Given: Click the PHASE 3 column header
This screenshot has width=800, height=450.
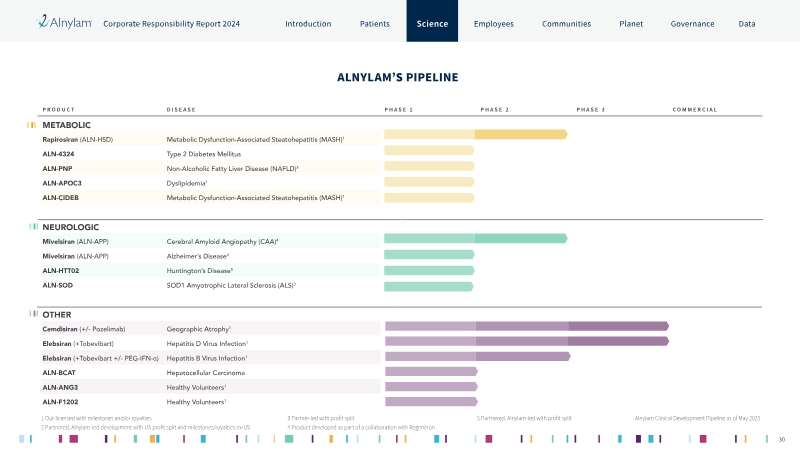Looking at the screenshot, I should [591, 110].
